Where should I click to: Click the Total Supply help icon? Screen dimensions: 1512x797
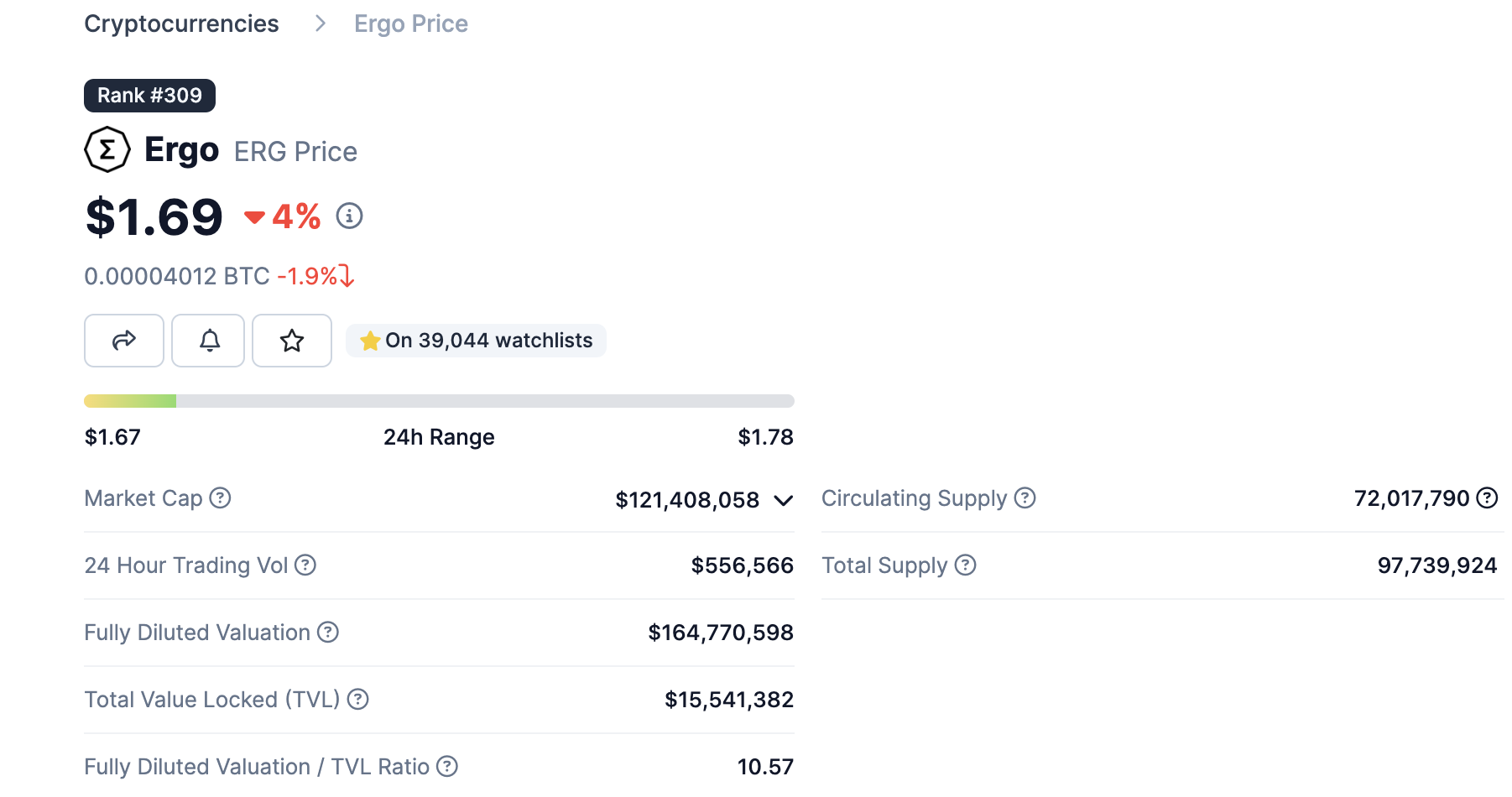coord(966,565)
